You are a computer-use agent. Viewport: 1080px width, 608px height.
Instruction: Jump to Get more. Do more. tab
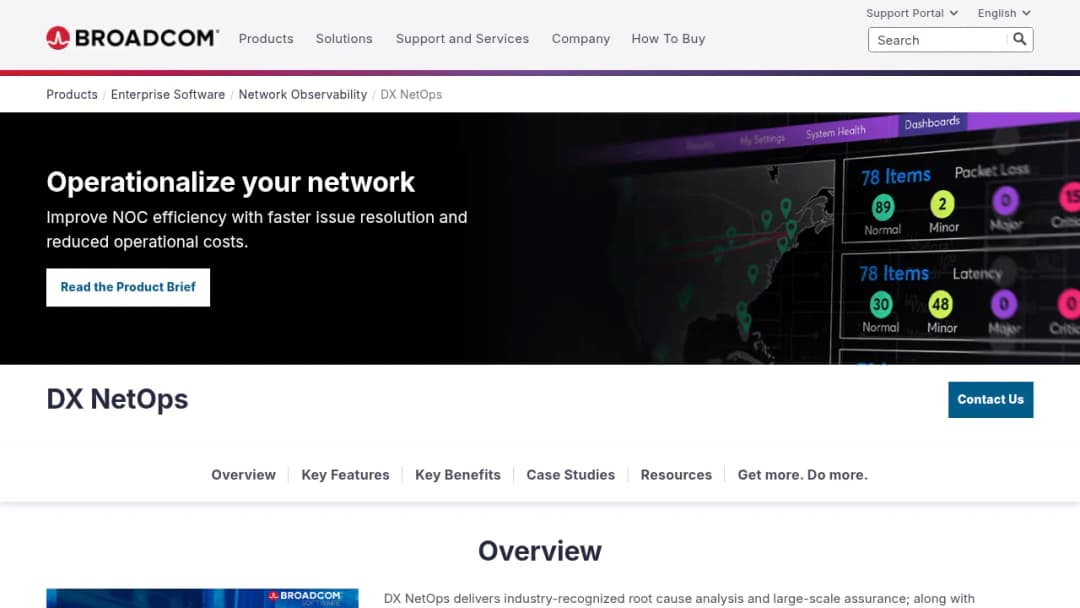click(802, 474)
